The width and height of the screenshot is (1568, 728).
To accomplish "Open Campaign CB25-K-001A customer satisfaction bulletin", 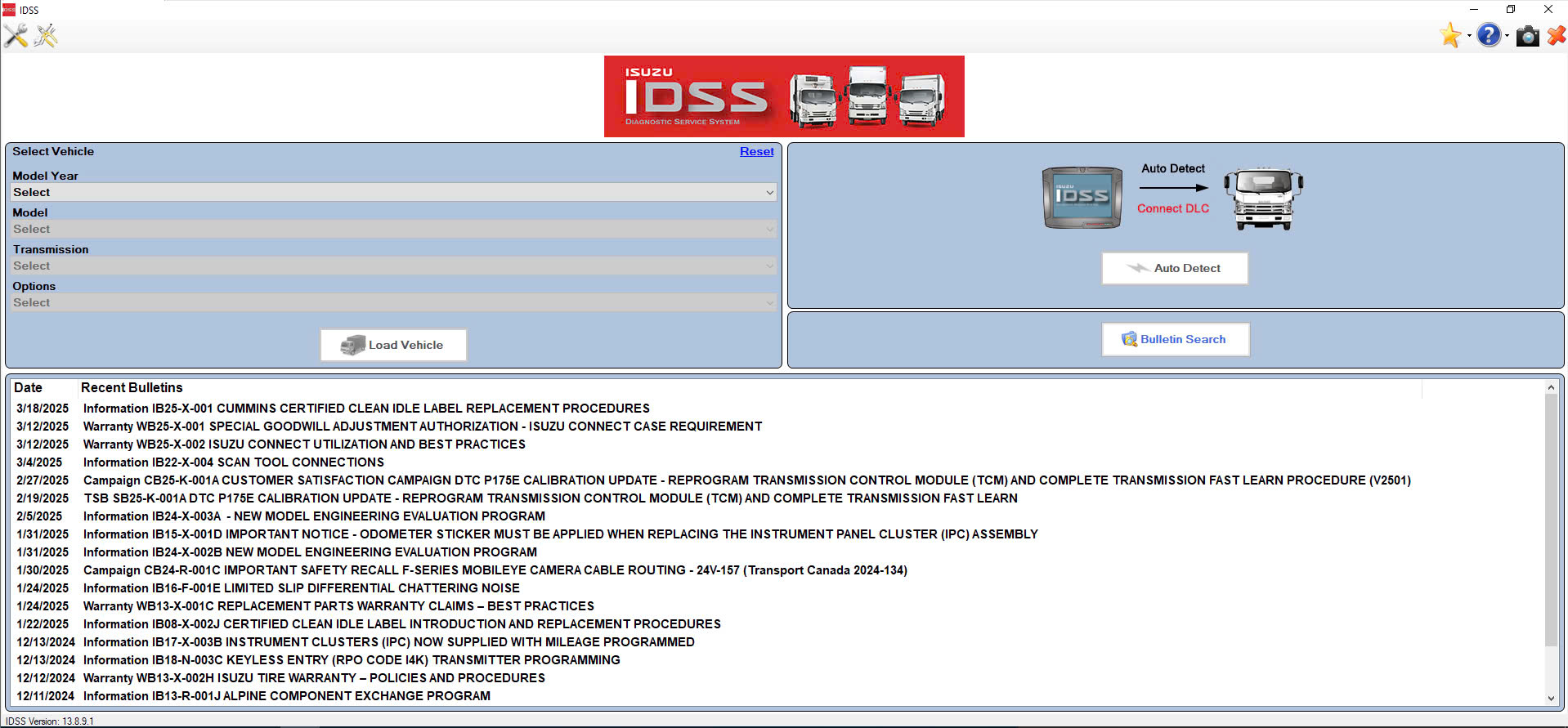I will (x=747, y=480).
